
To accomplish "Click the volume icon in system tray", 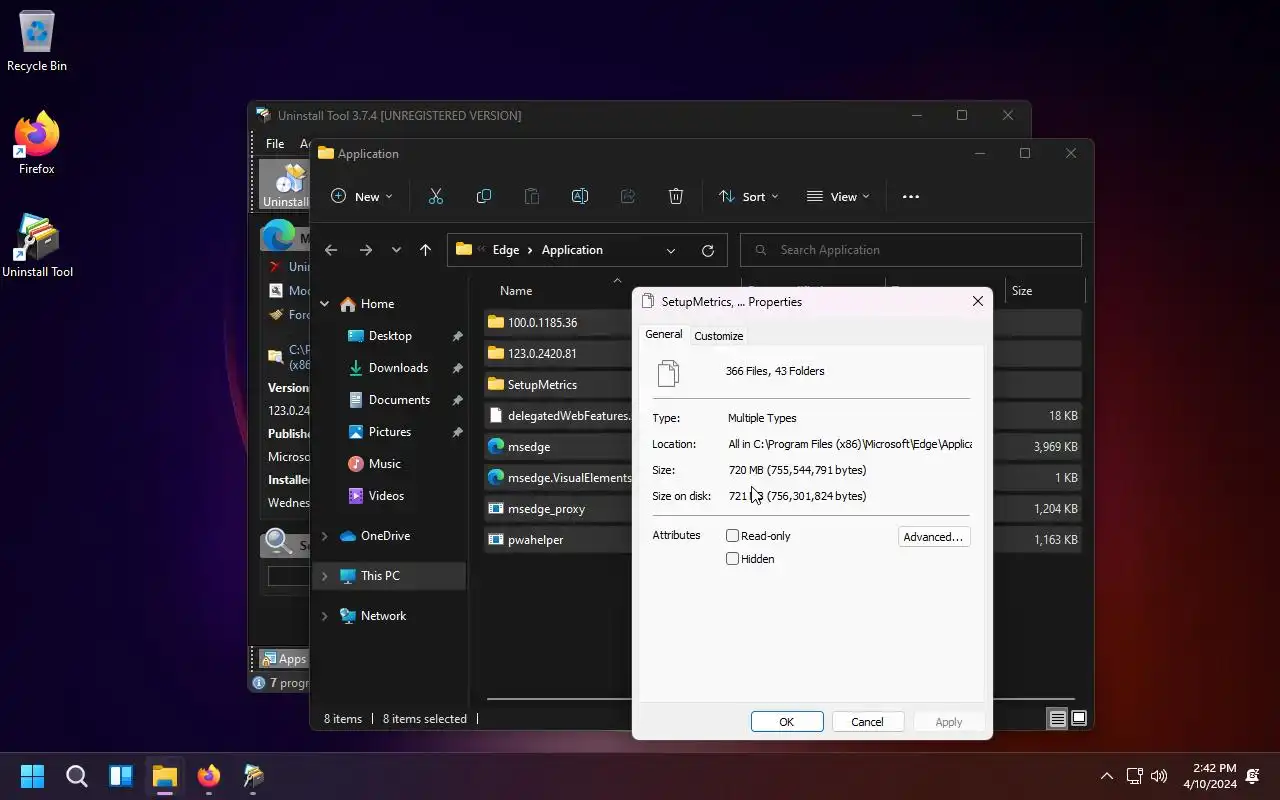I will [1159, 776].
